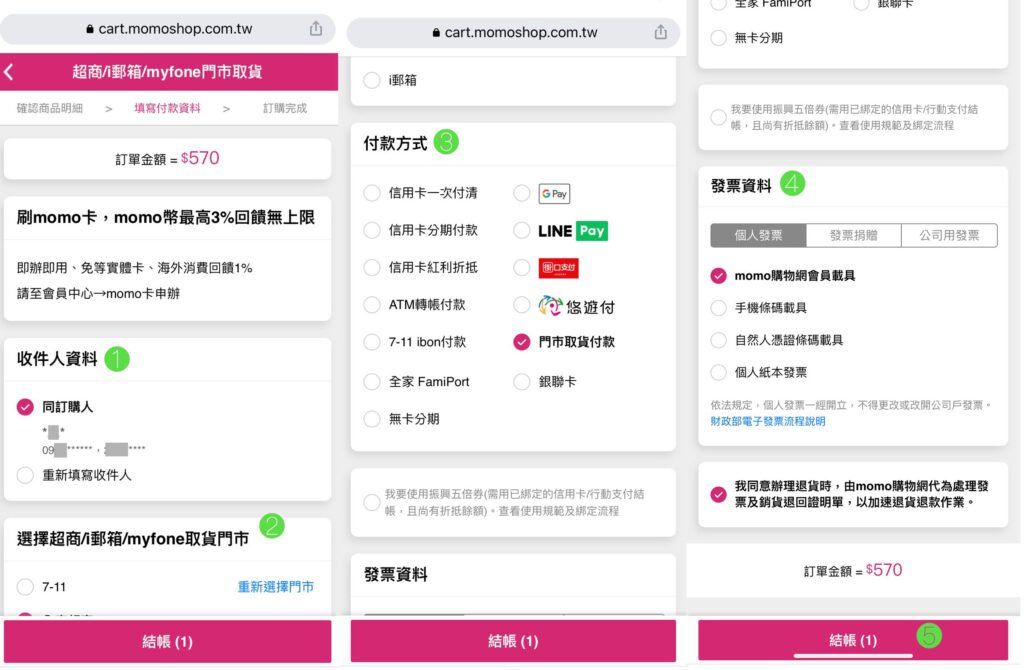Tap the 即辦即用、免等實體卡、海外消費回饋1% text

135,268
